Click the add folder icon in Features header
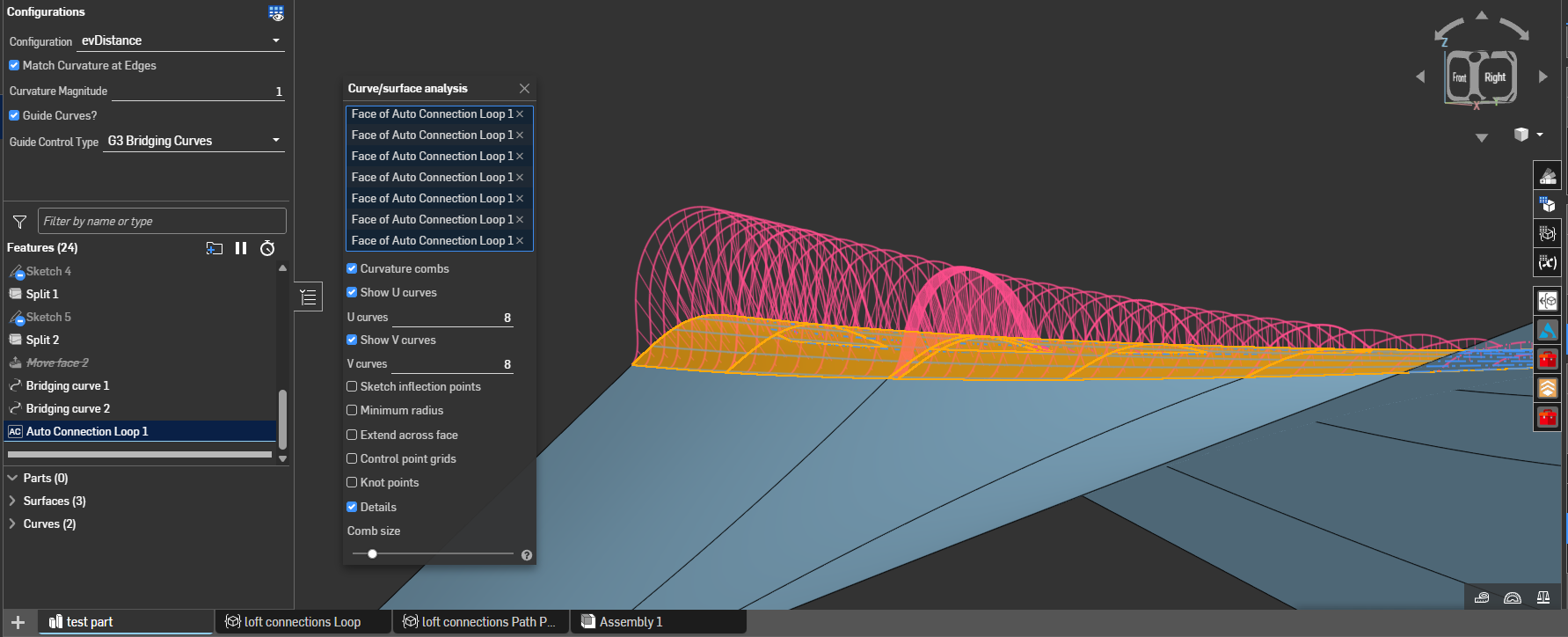1568x637 pixels. [x=214, y=248]
